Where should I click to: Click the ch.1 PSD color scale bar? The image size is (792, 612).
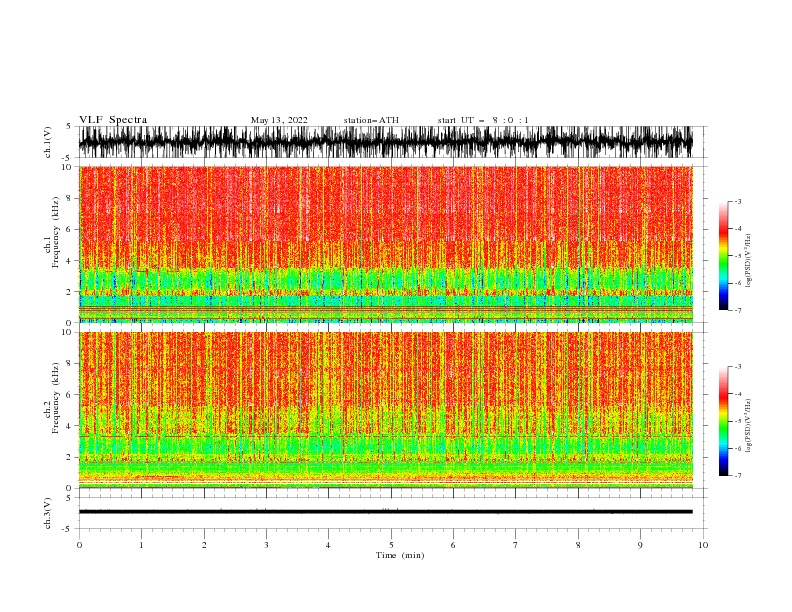click(723, 256)
